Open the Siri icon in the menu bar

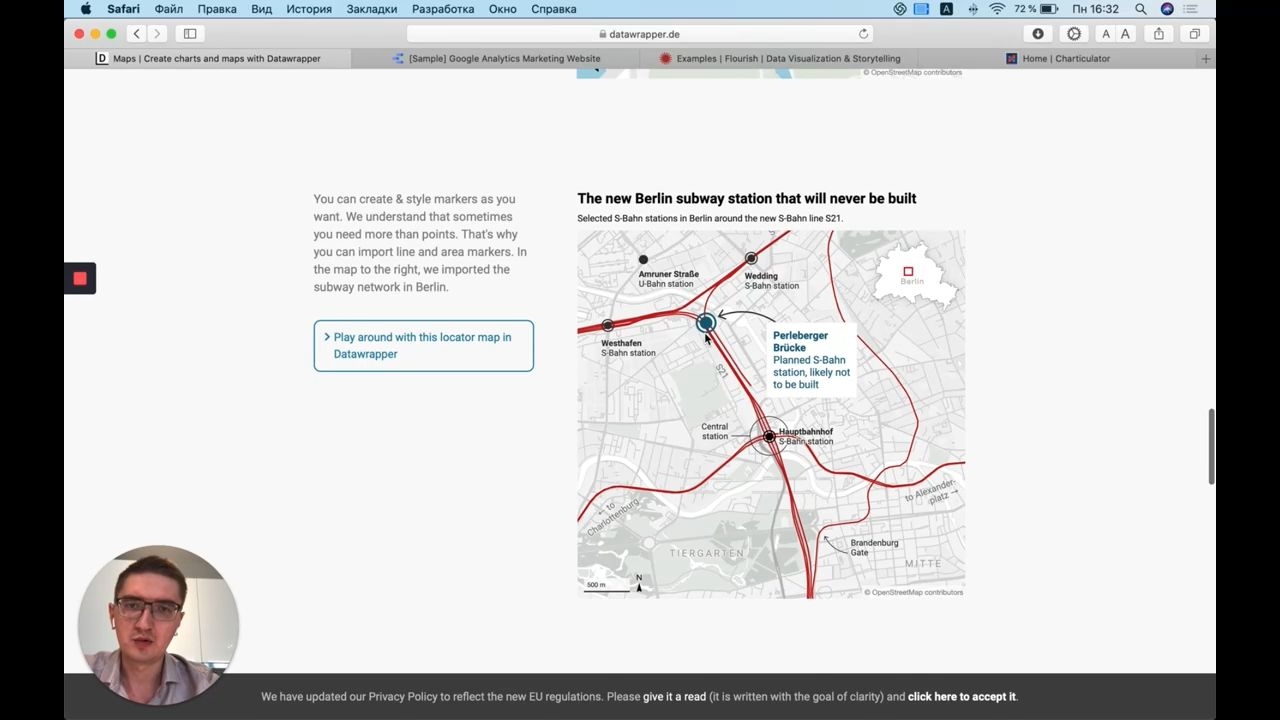(x=1167, y=9)
